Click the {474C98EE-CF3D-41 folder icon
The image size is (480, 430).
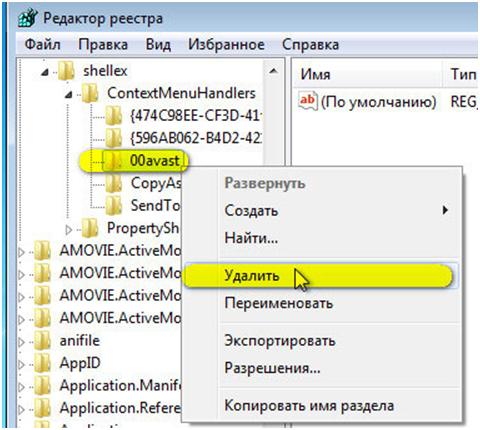tap(114, 116)
